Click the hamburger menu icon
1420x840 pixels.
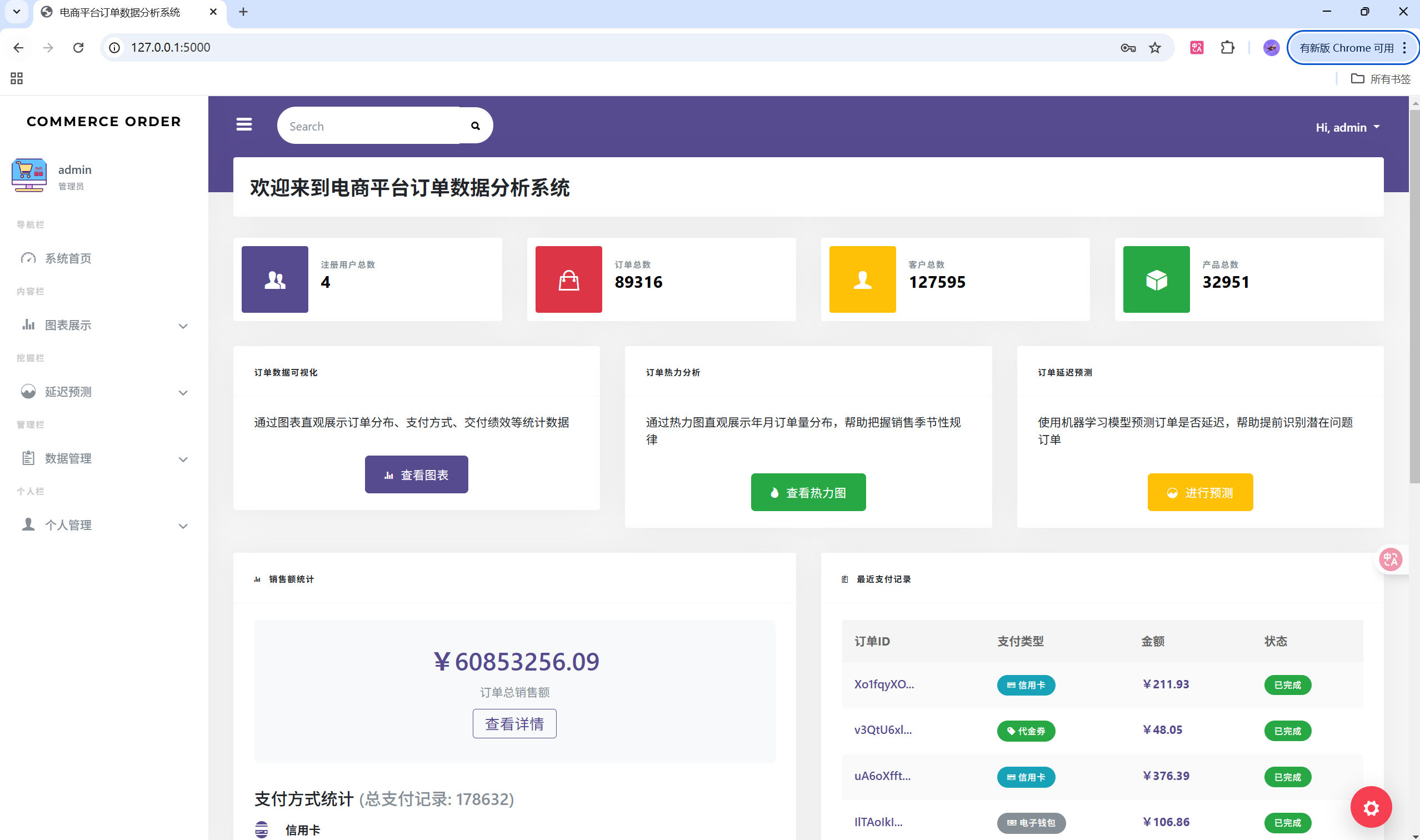tap(244, 124)
